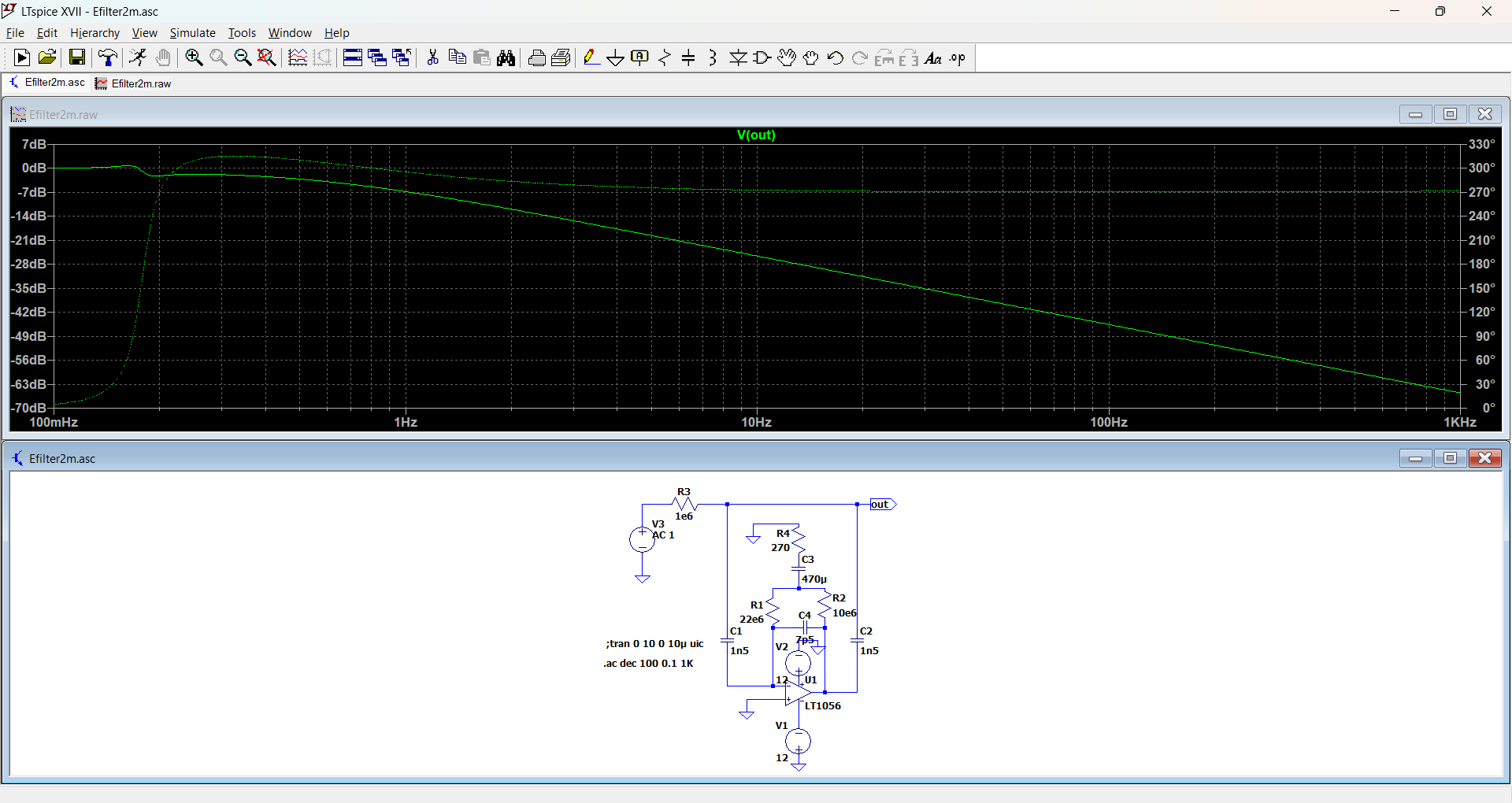This screenshot has width=1512, height=803.
Task: Open the Control Panel hammer icon
Action: coord(108,57)
